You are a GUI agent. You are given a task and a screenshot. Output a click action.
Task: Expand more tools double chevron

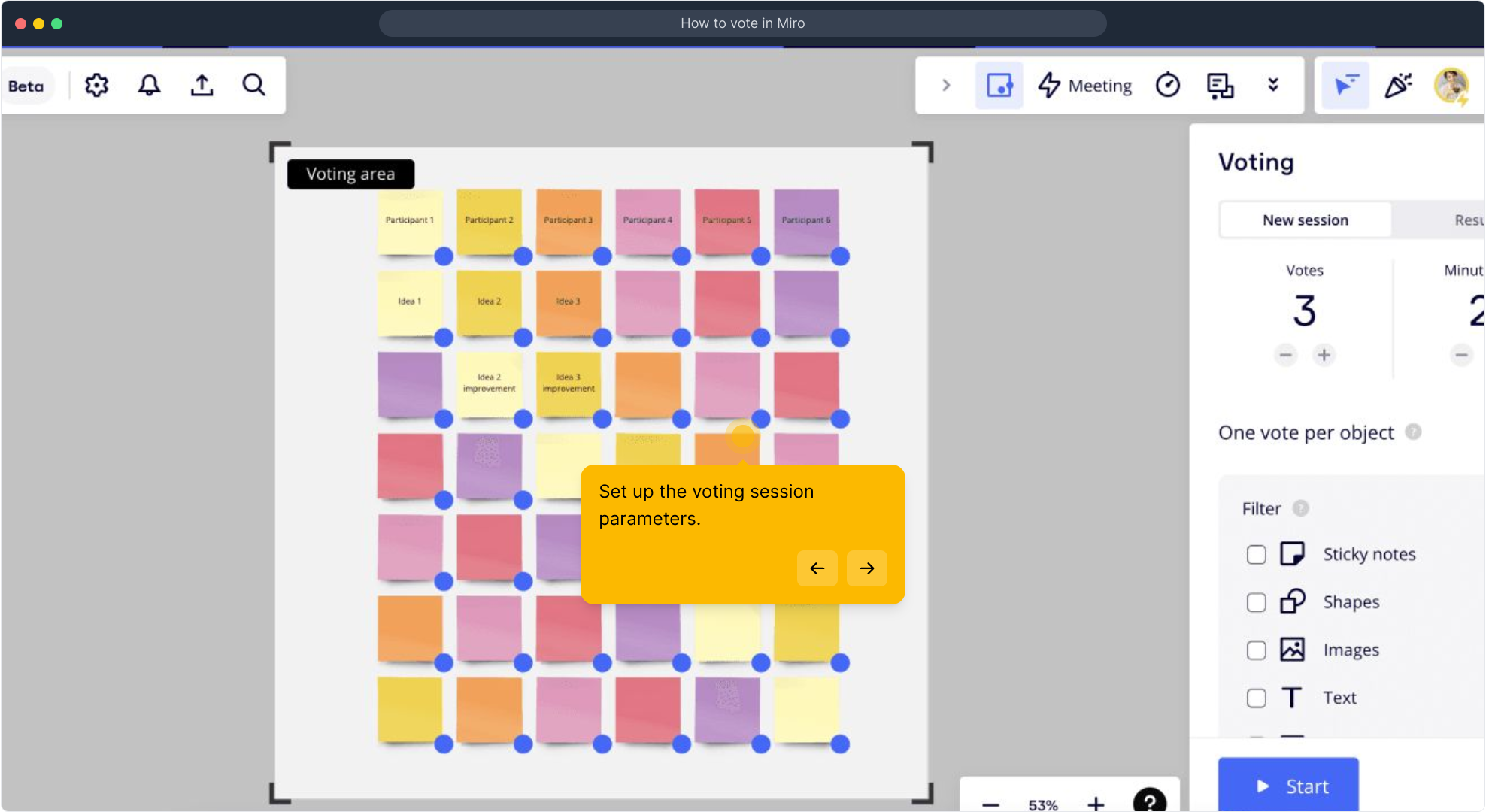point(1272,85)
